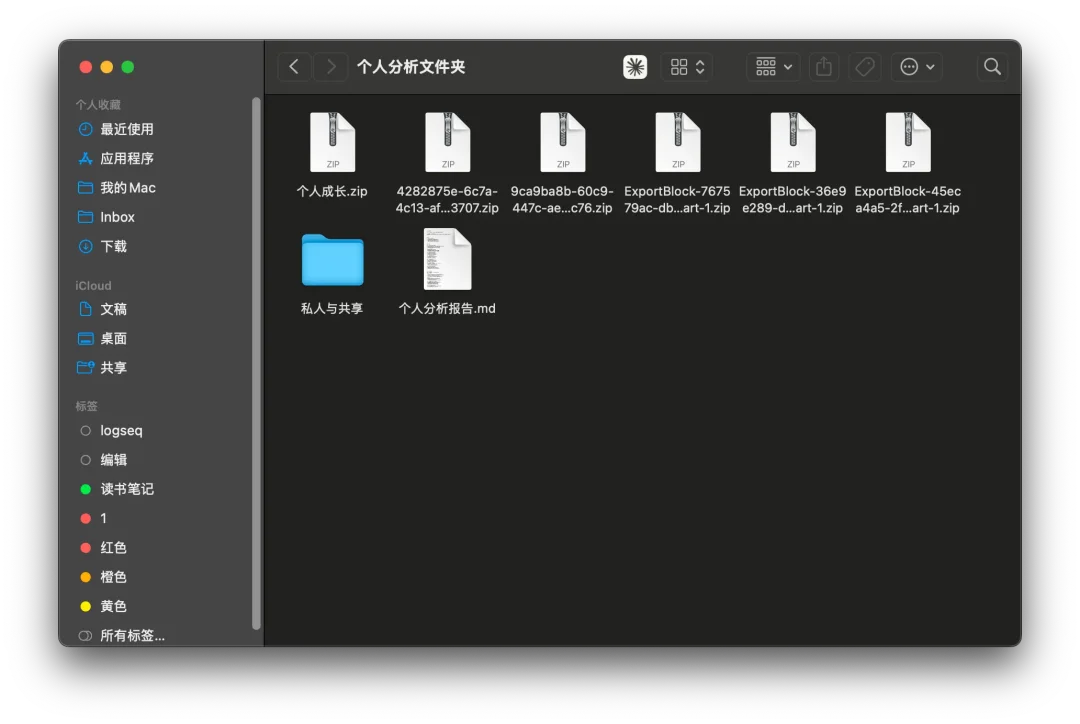
Task: Click the back navigation arrow
Action: (294, 67)
